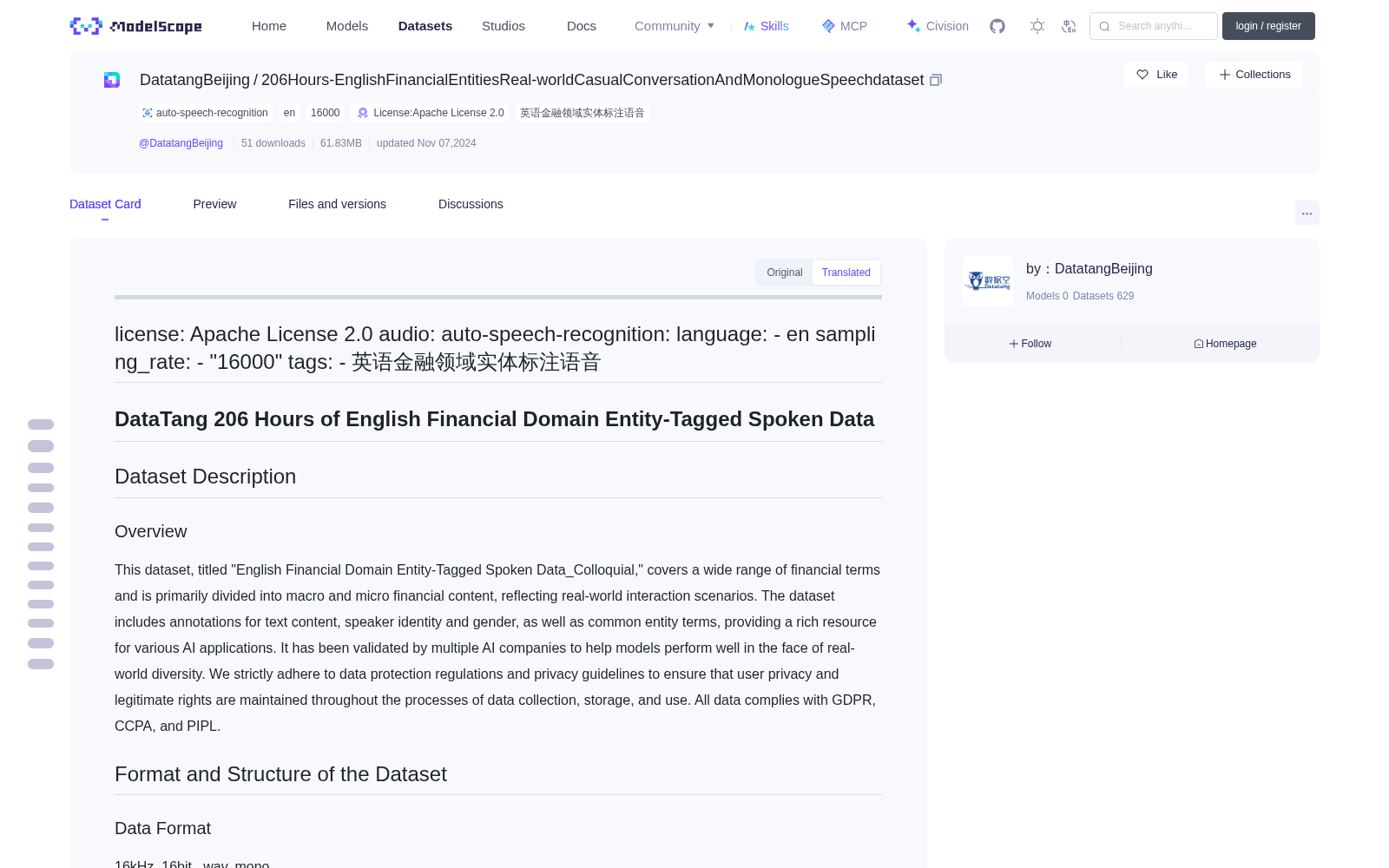Click the heart Like button
Screen dimensions: 1389x868
(1155, 75)
